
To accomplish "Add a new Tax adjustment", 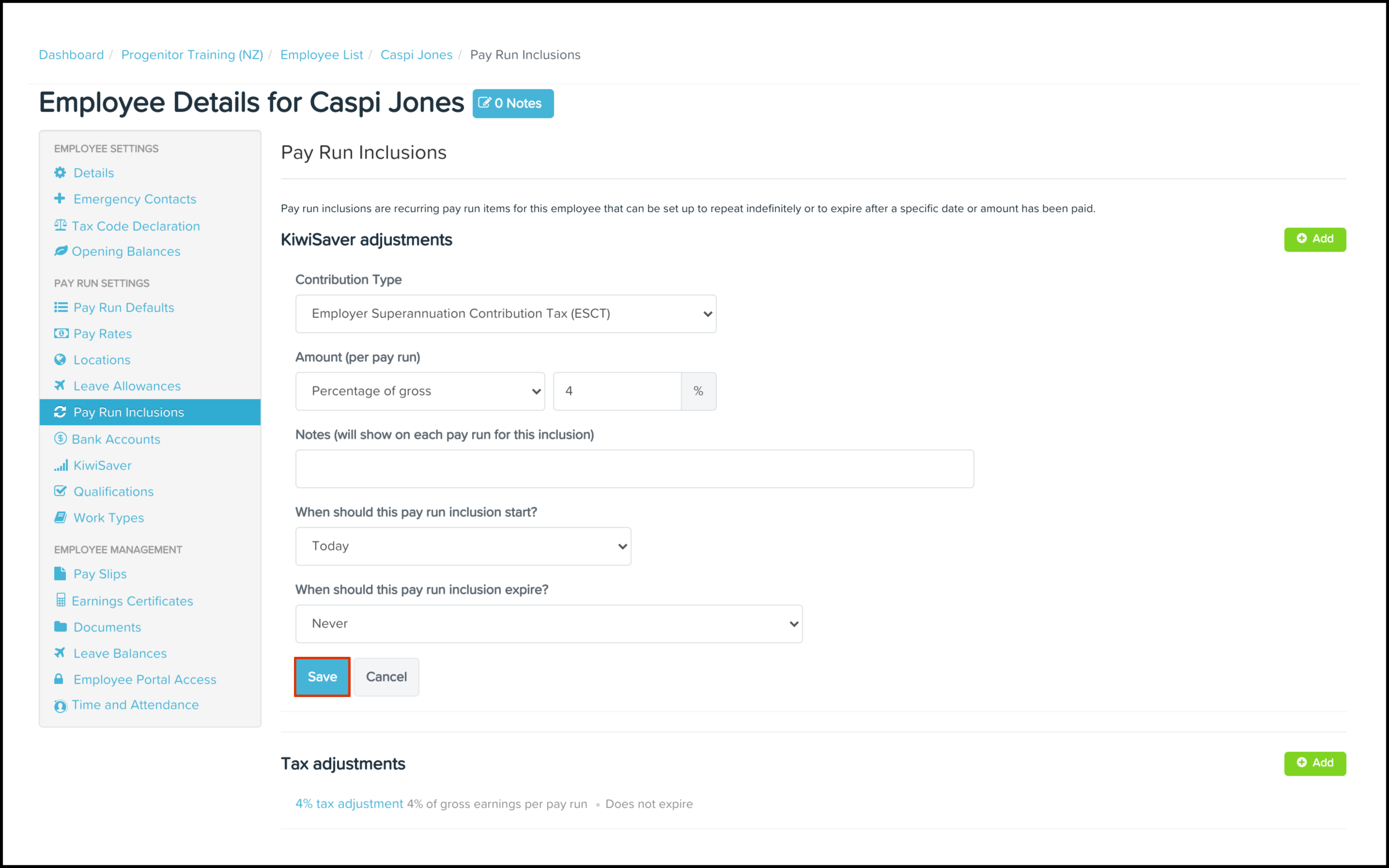I will coord(1314,763).
